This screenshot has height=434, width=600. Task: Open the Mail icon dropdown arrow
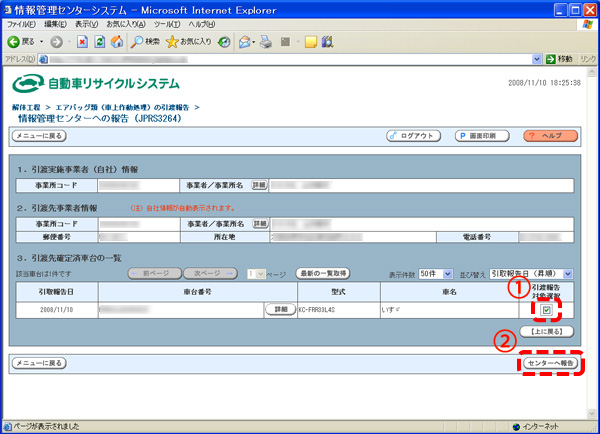click(x=253, y=42)
